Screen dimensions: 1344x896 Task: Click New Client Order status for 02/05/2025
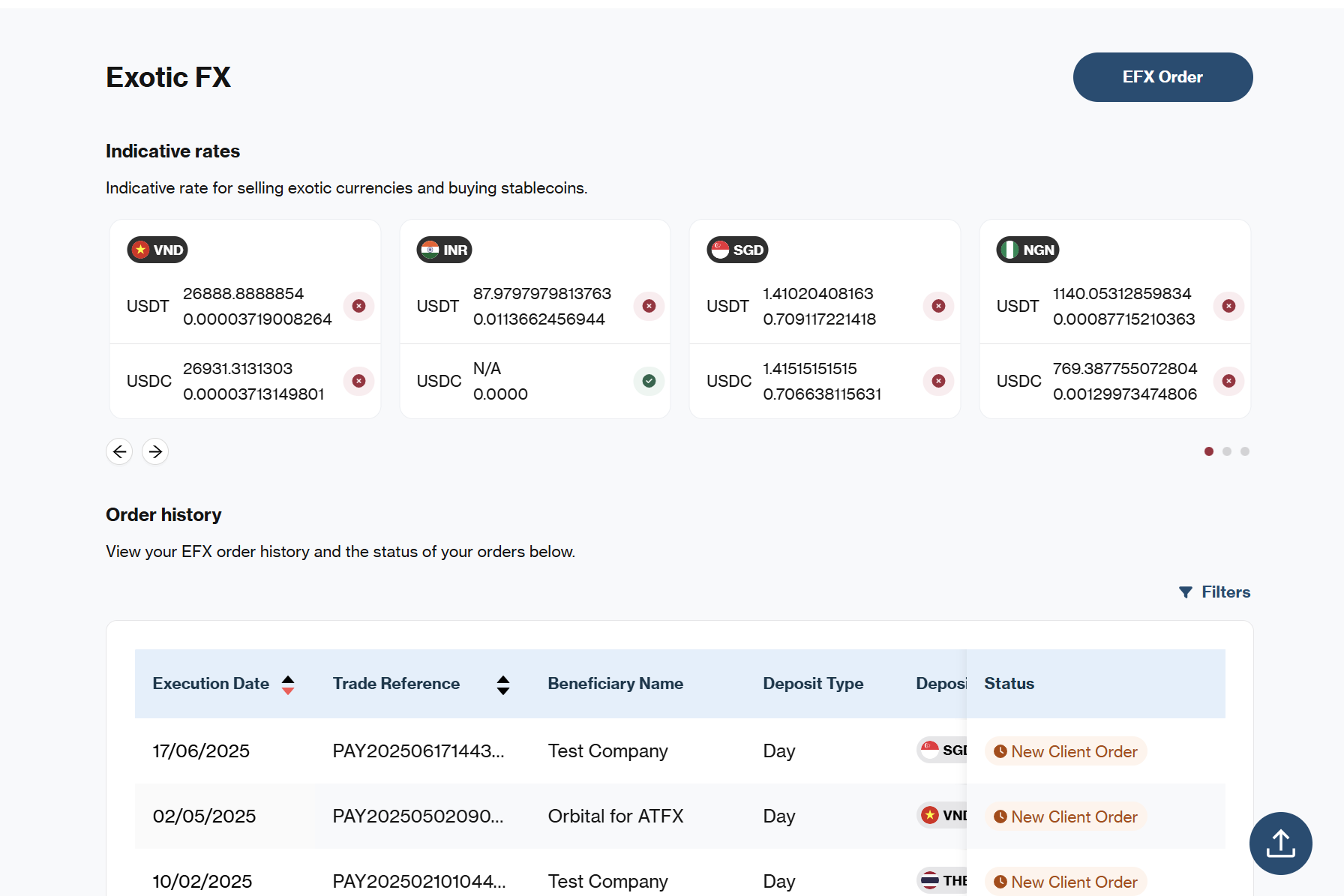(1066, 817)
